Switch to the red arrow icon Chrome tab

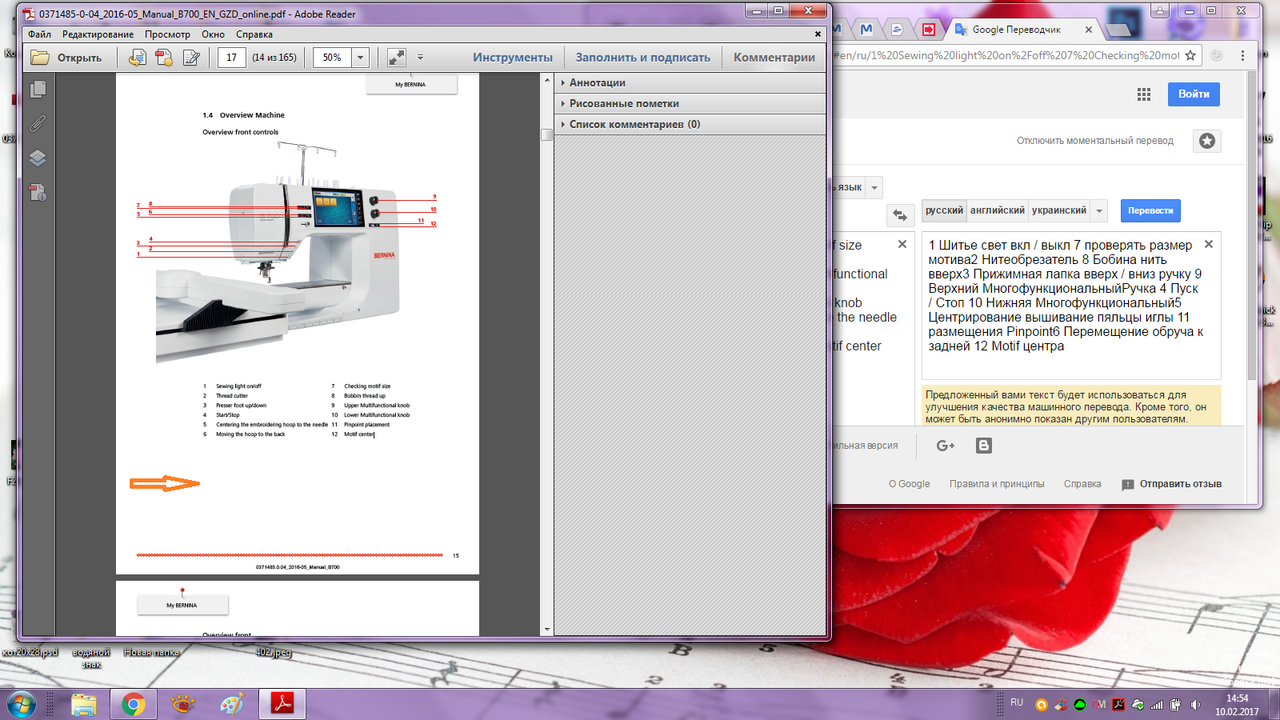pos(929,29)
